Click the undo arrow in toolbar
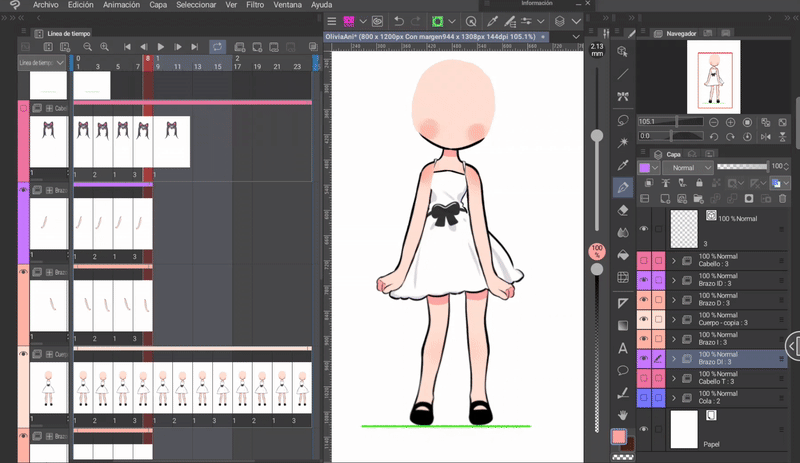 (399, 21)
